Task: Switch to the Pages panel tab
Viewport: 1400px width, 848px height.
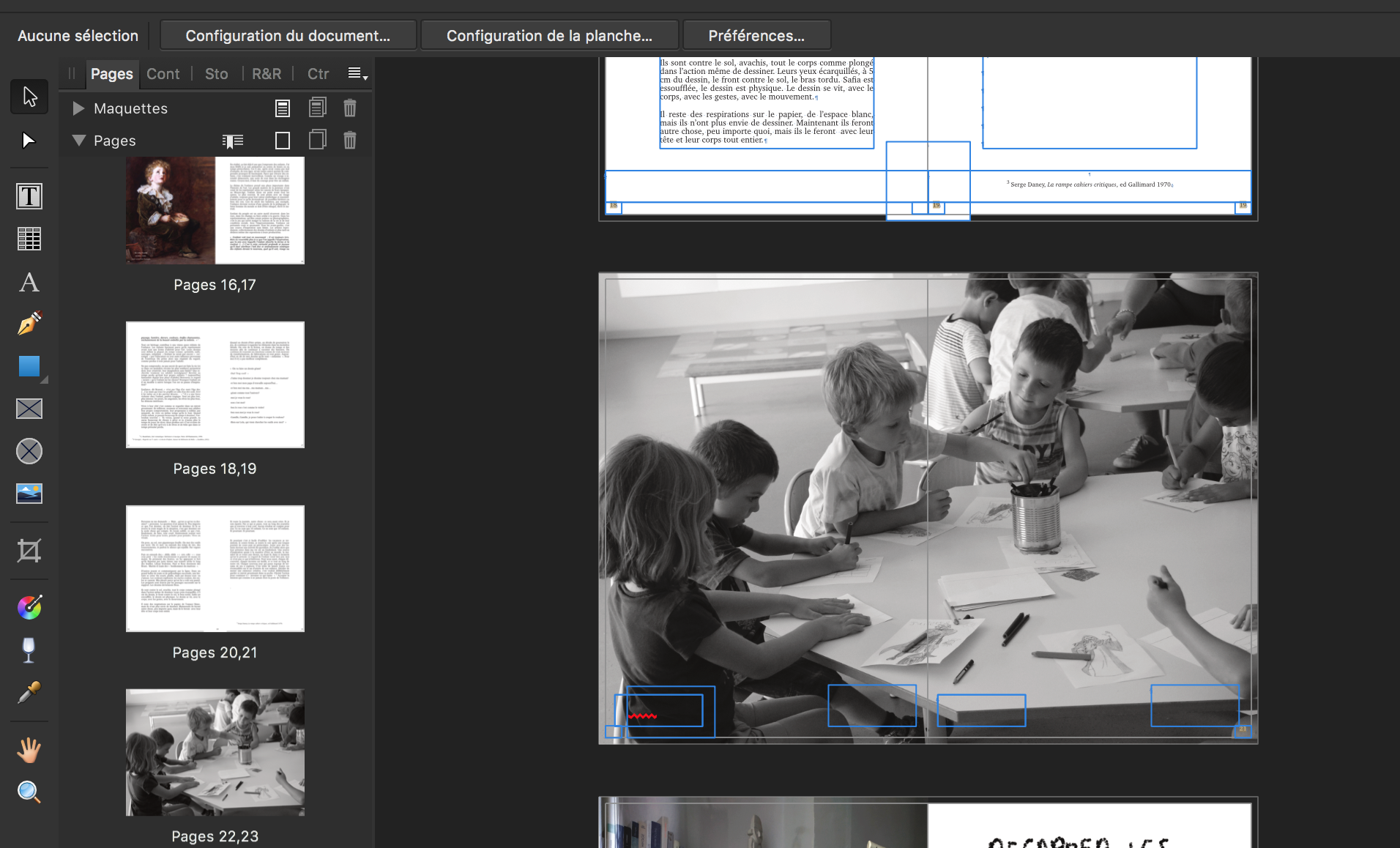Action: pyautogui.click(x=112, y=74)
